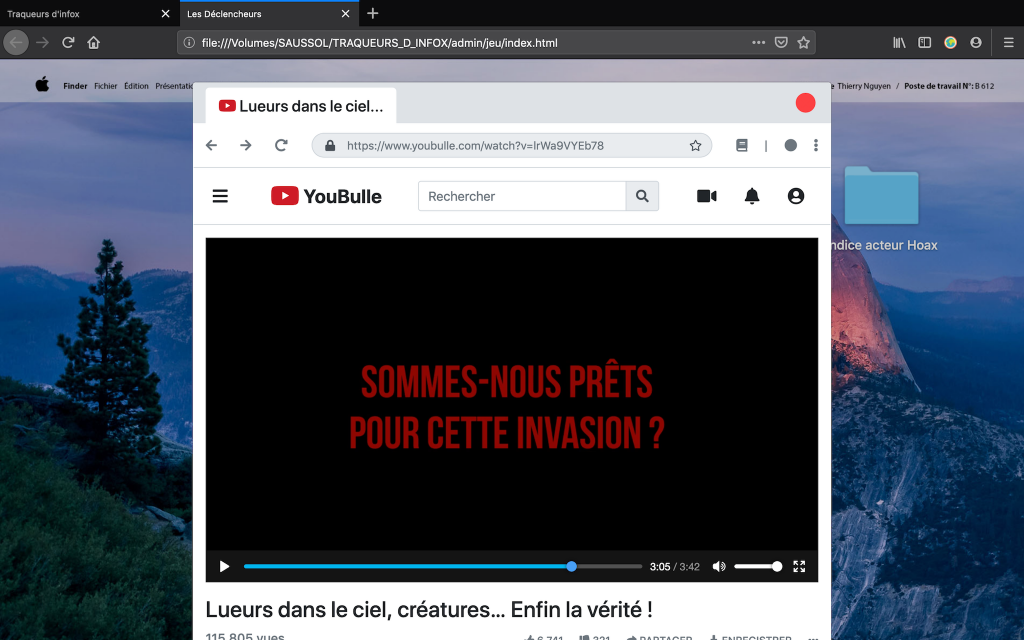This screenshot has width=1024, height=640.
Task: Adjust the volume slider
Action: point(758,566)
